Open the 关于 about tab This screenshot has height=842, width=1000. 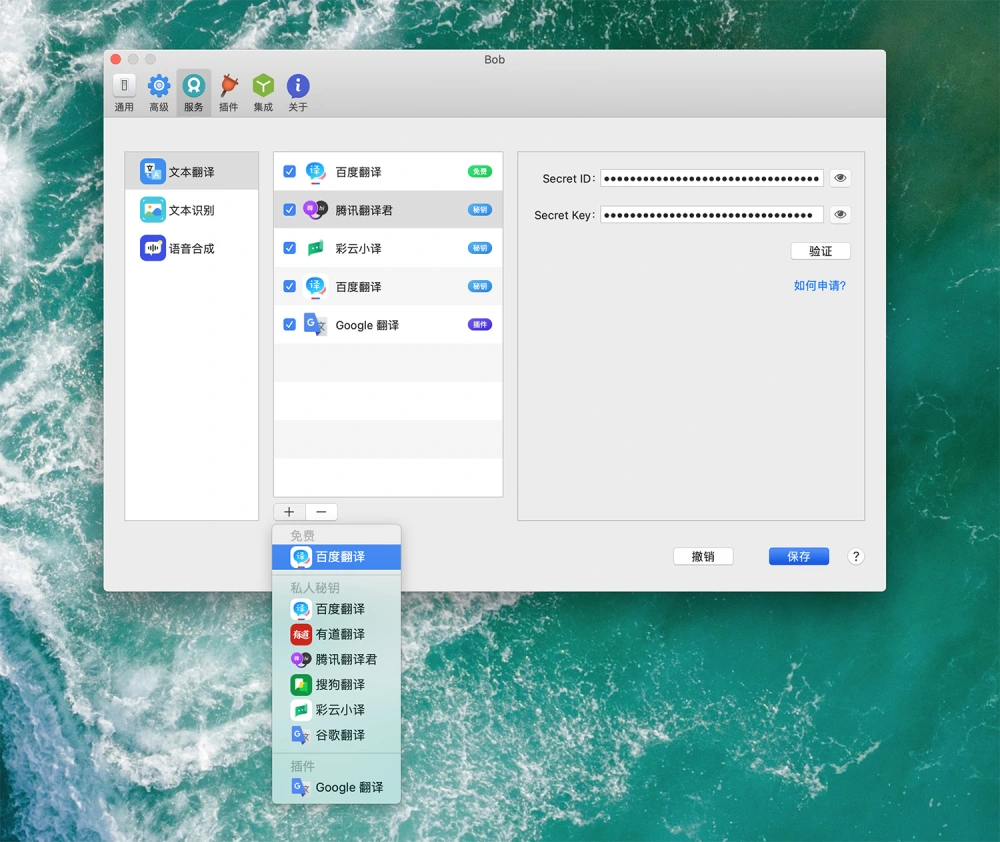click(298, 93)
